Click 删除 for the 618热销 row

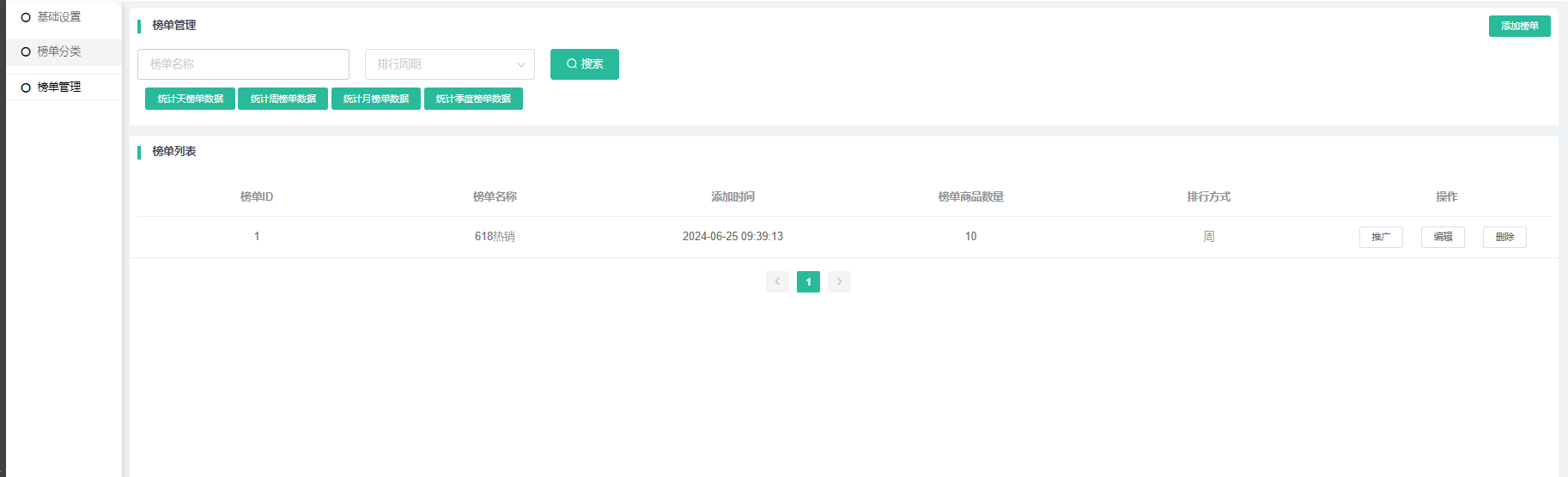[x=1504, y=237]
